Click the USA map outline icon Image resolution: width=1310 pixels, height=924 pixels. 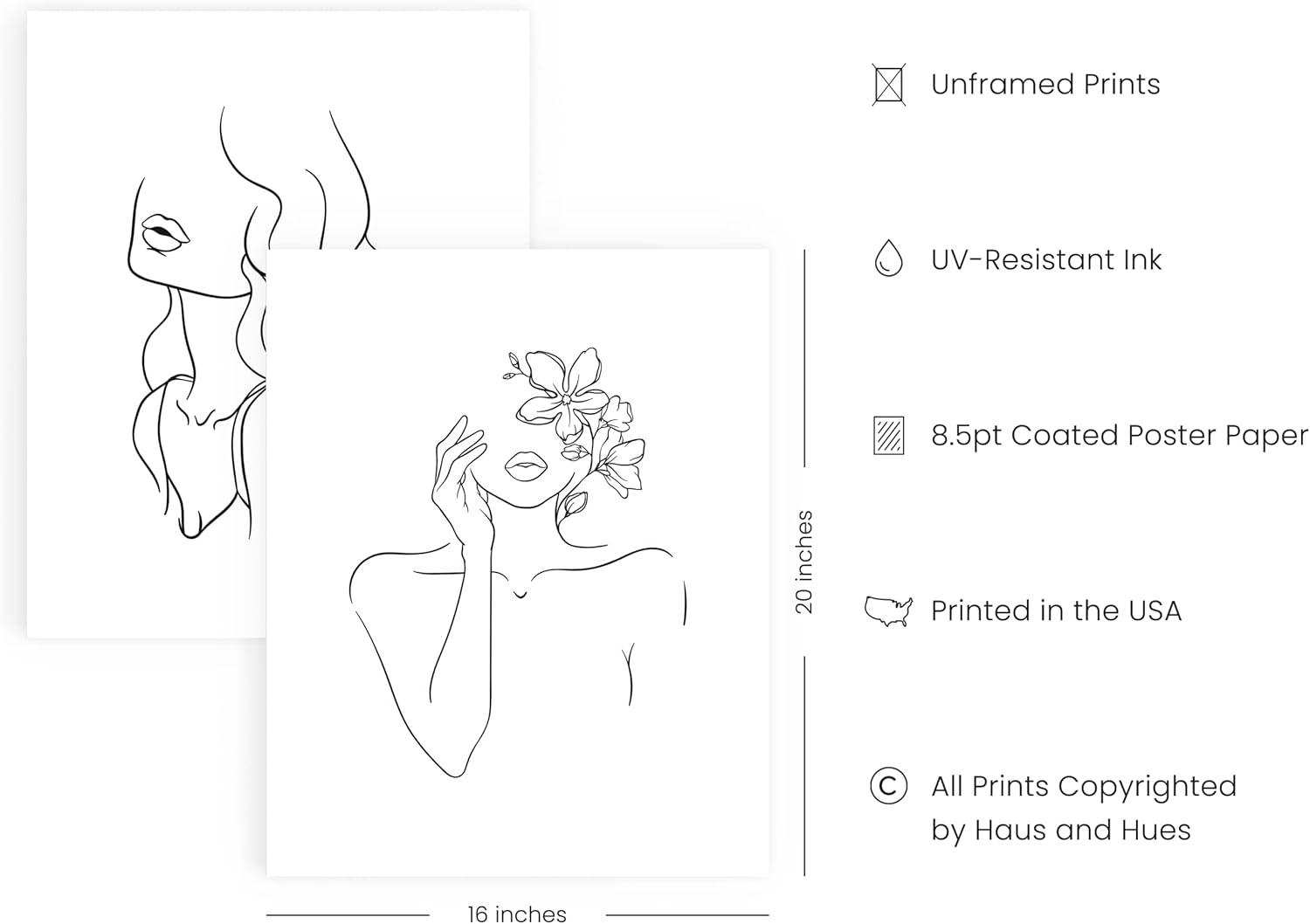pos(888,610)
